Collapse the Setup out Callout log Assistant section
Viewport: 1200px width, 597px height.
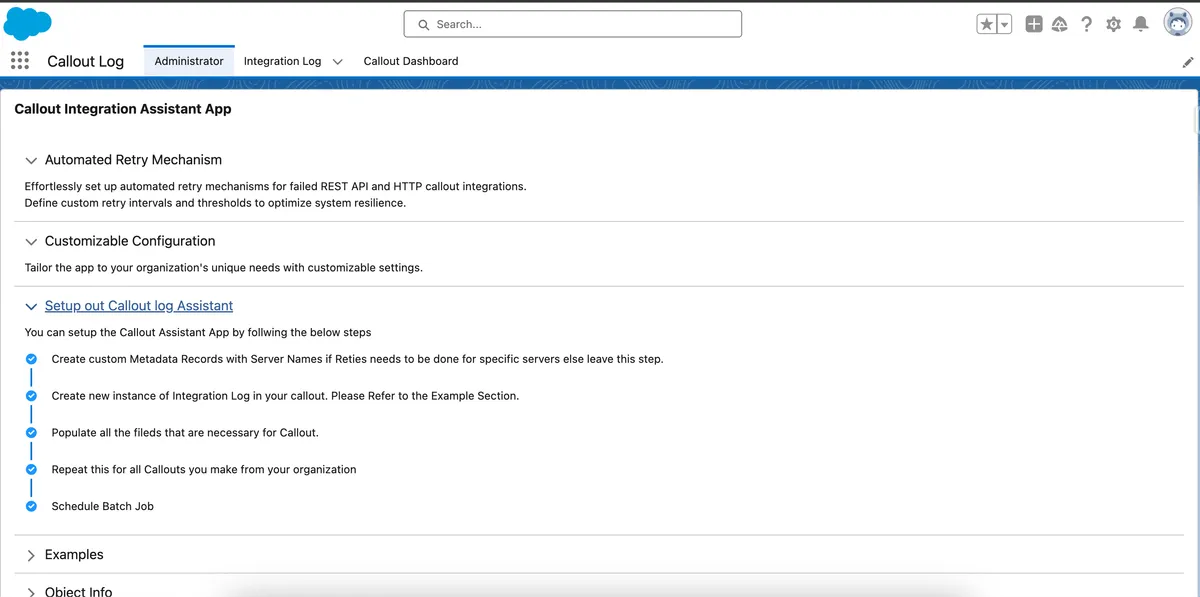tap(32, 306)
